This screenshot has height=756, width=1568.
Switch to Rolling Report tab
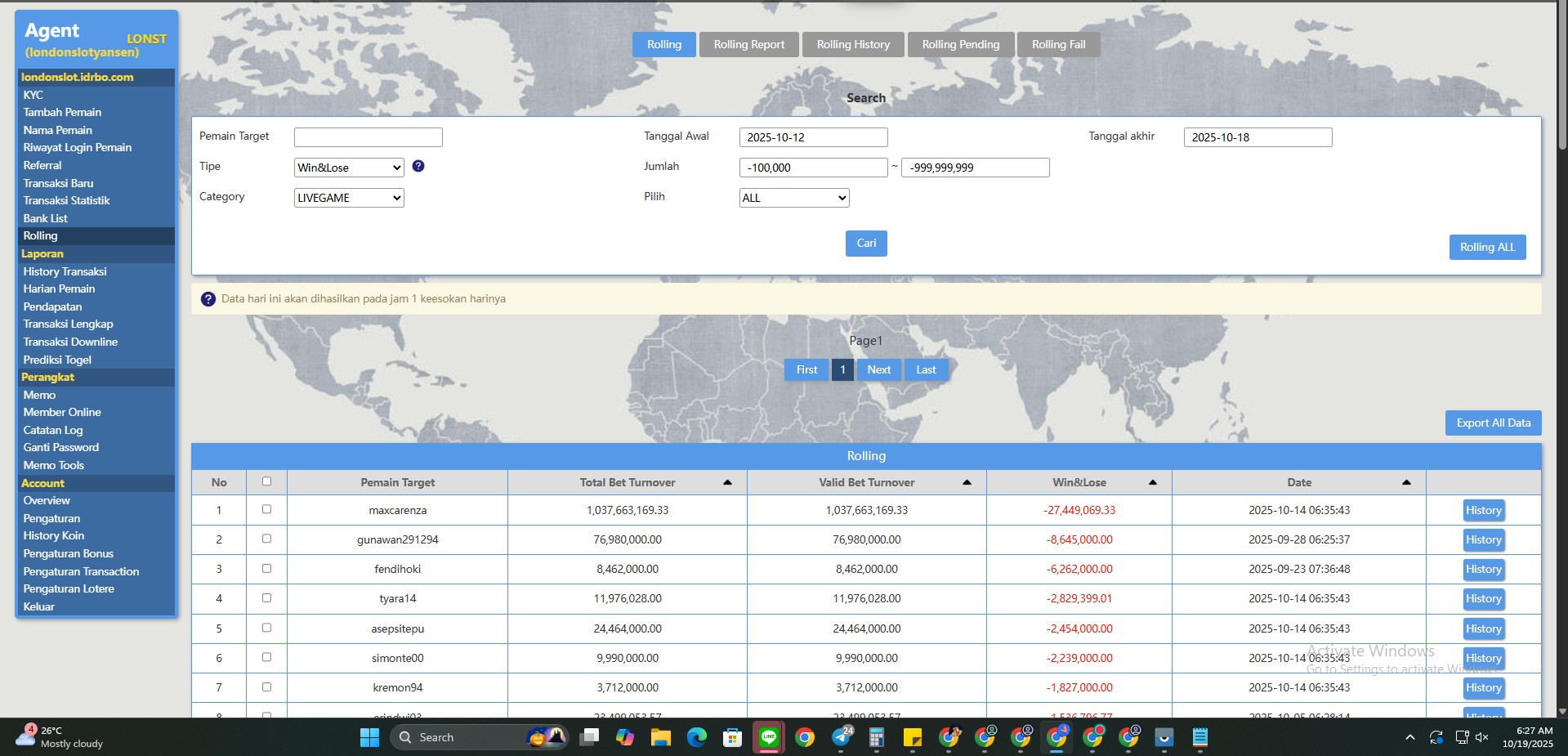tap(749, 44)
